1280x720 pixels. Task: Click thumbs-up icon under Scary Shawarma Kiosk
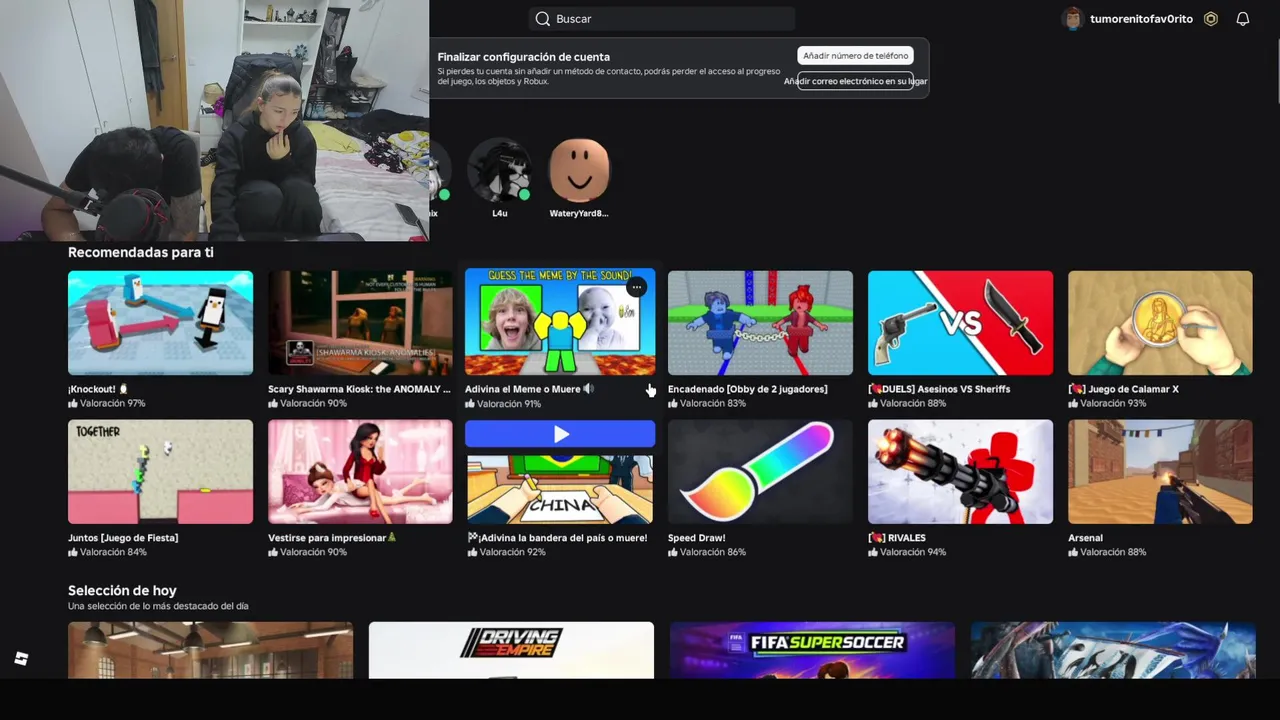click(x=273, y=403)
